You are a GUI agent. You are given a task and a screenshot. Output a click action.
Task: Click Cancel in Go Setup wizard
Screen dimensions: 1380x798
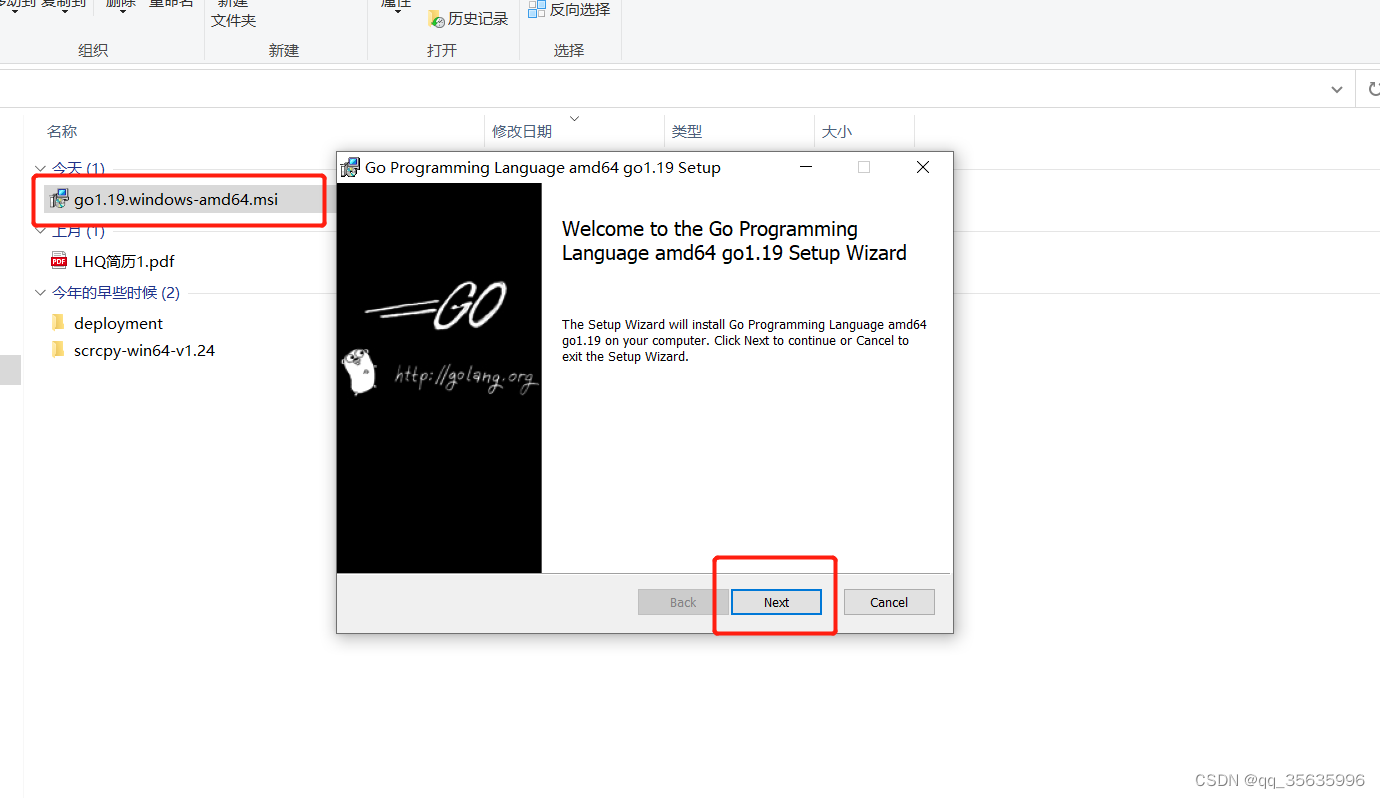click(889, 602)
